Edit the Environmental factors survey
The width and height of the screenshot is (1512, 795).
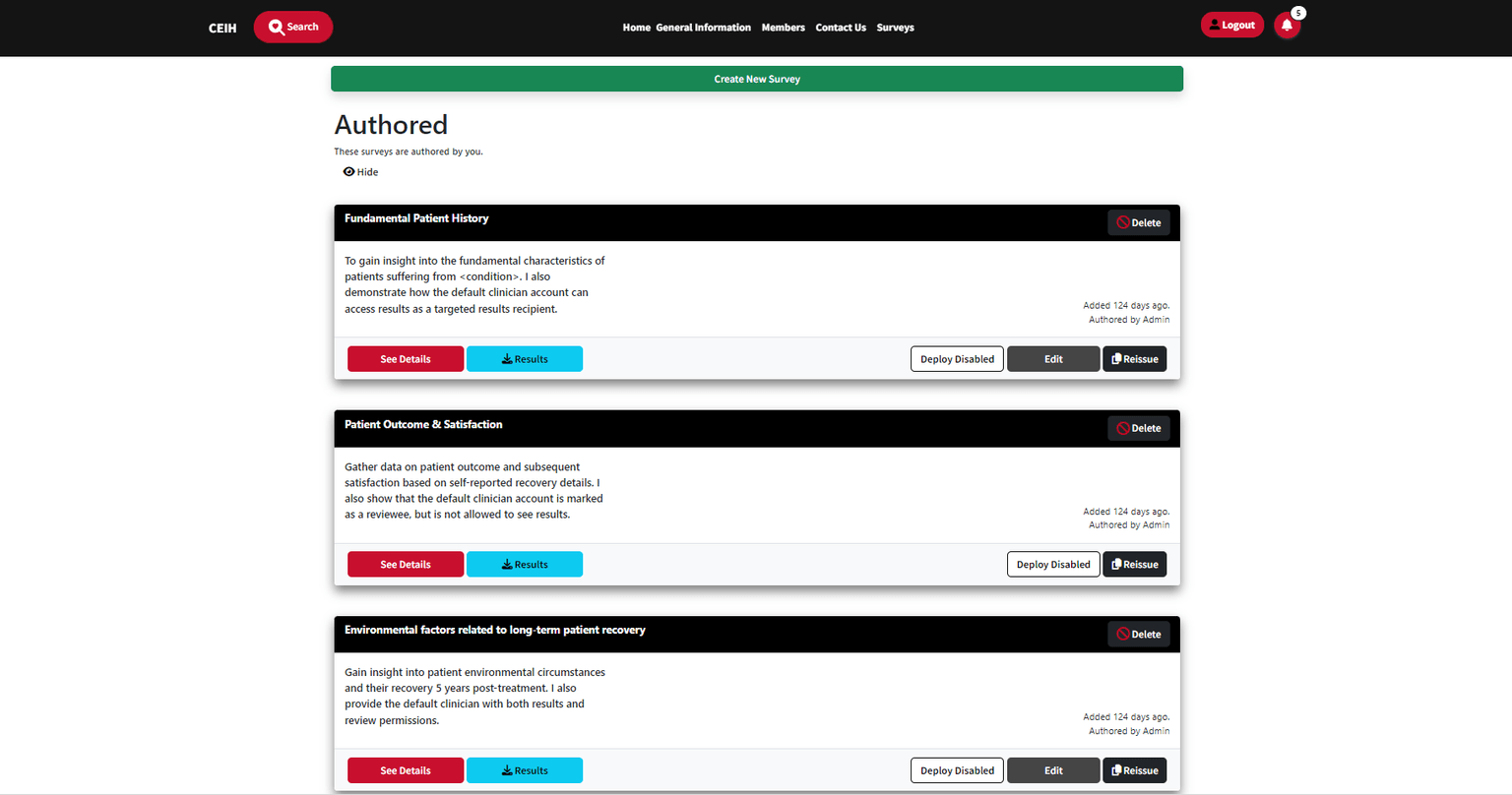tap(1053, 770)
